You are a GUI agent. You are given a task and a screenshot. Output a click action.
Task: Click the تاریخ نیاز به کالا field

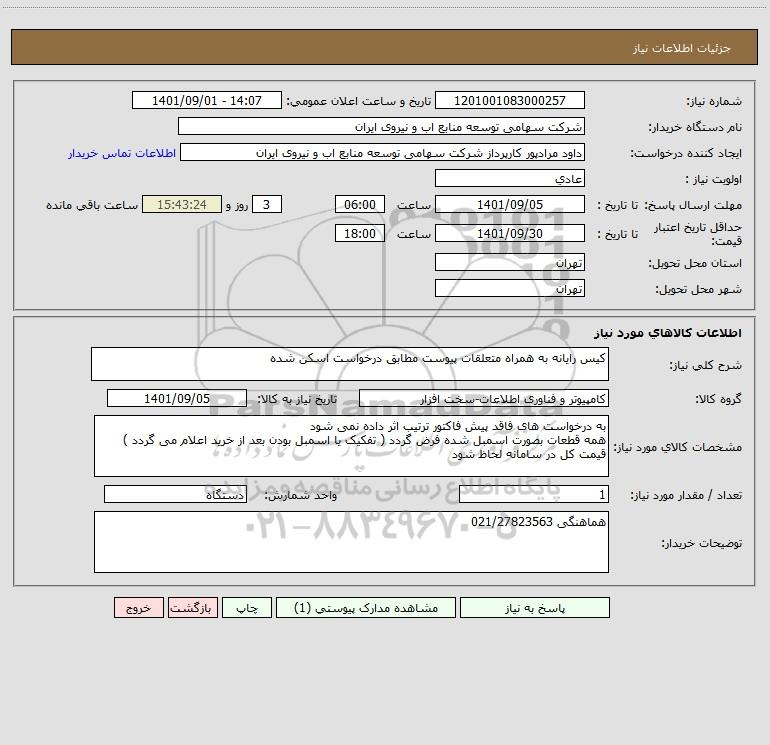click(177, 398)
